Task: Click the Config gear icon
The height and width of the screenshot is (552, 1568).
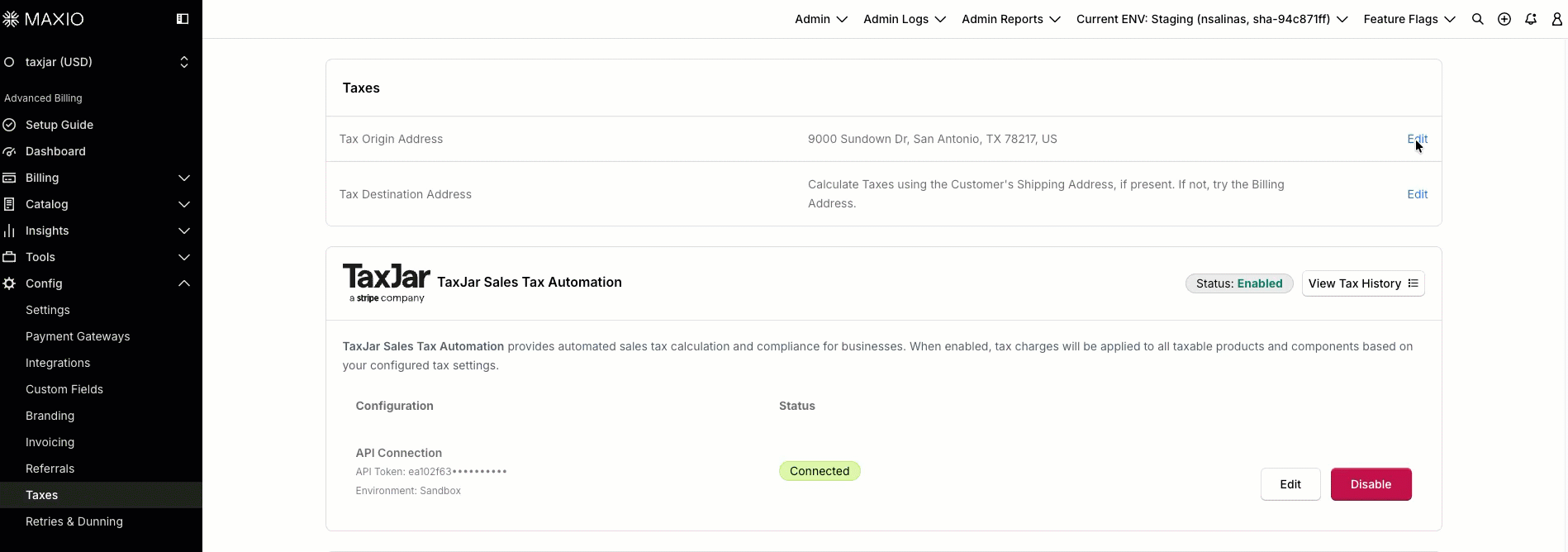Action: pyautogui.click(x=9, y=283)
